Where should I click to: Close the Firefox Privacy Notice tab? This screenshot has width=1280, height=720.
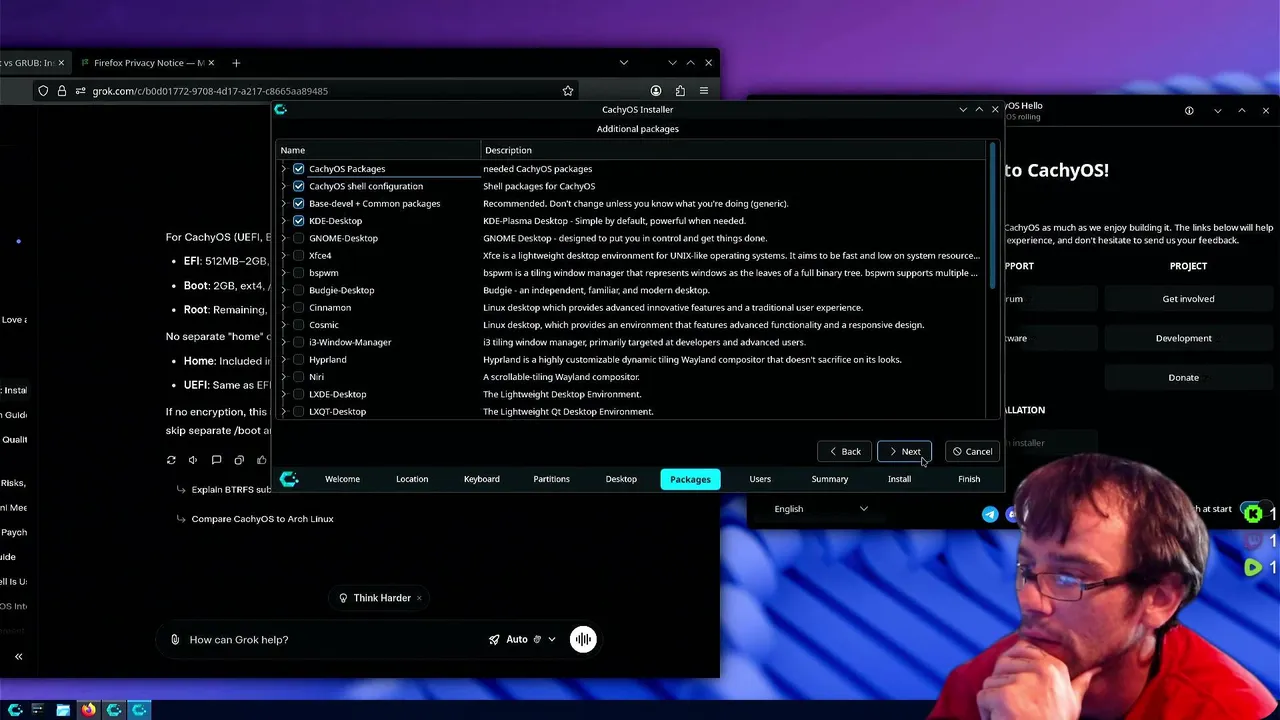pyautogui.click(x=213, y=63)
